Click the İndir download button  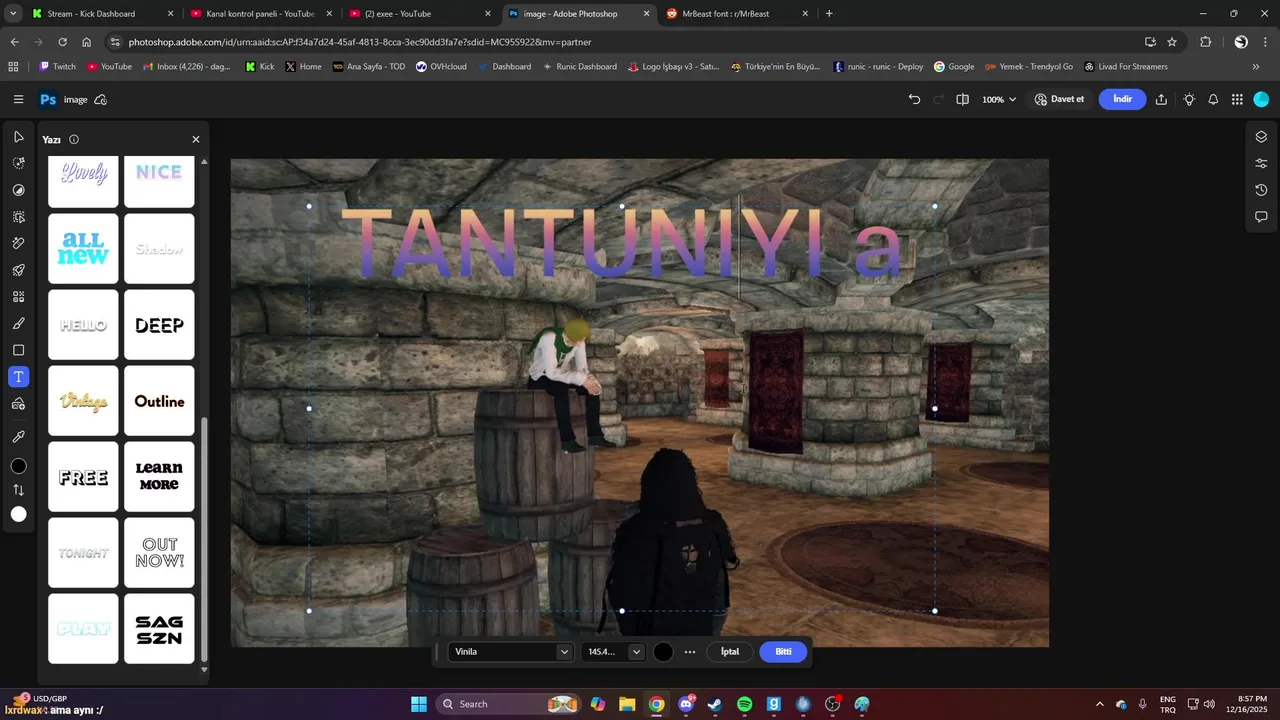(x=1122, y=99)
